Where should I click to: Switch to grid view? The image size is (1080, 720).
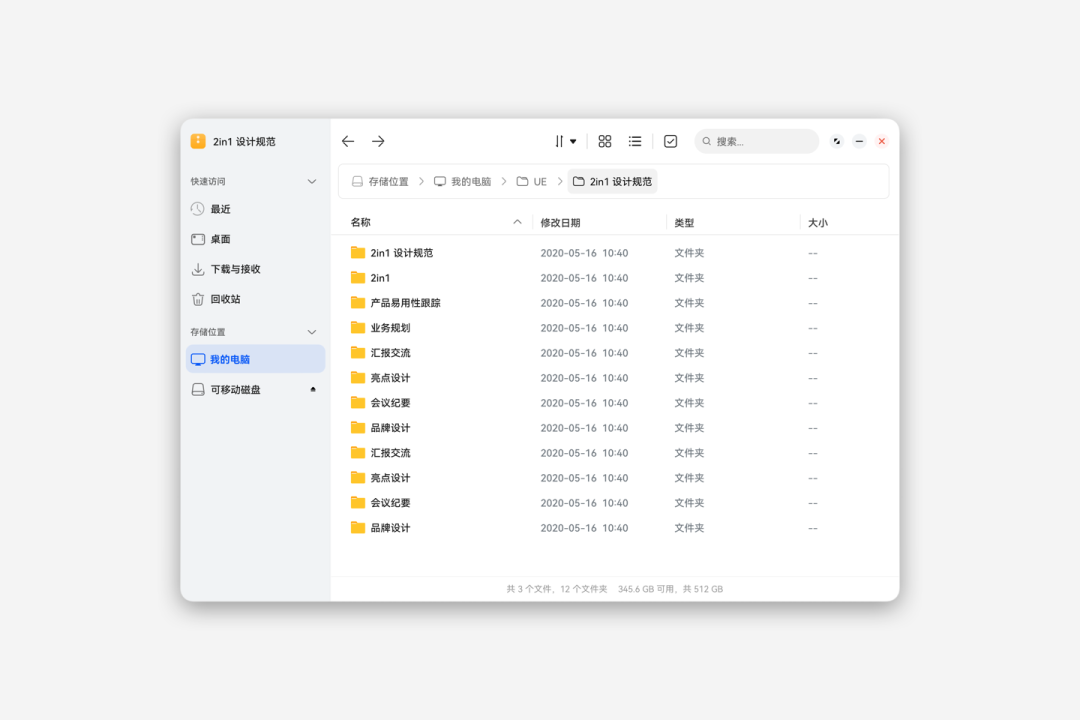(x=604, y=141)
